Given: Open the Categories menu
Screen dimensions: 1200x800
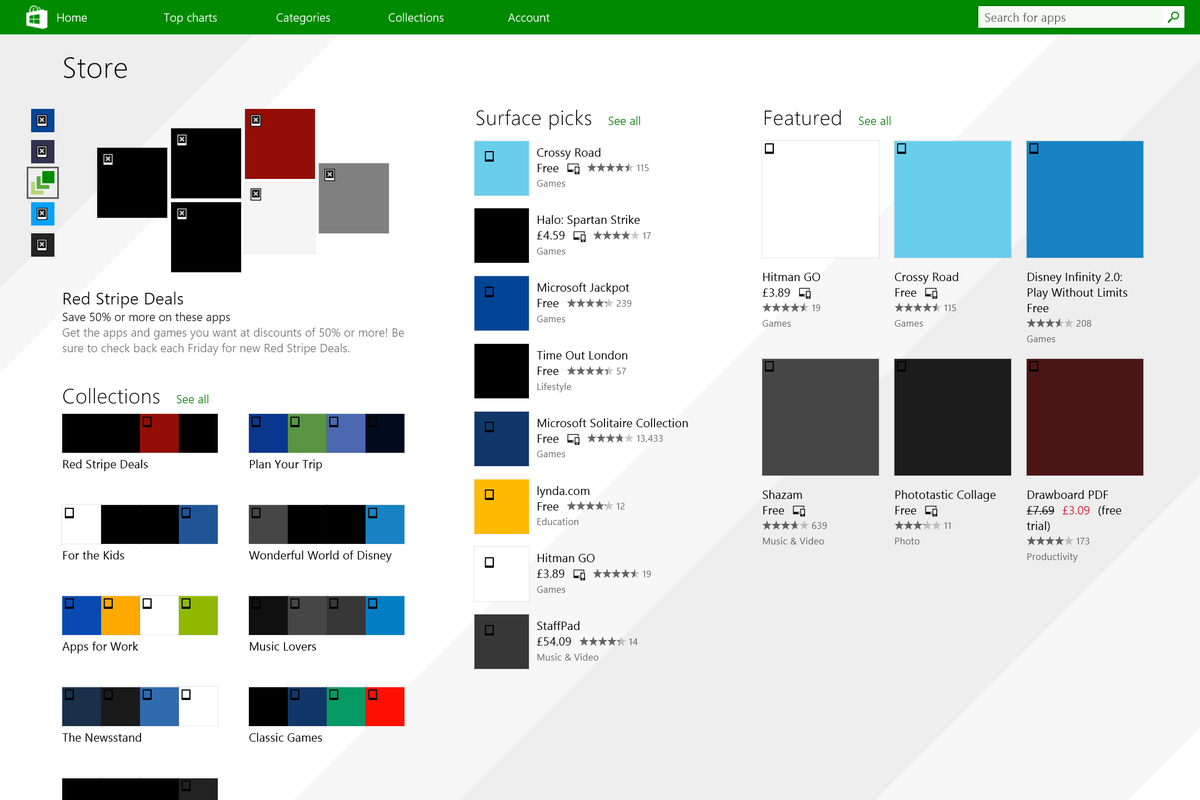Looking at the screenshot, I should [303, 17].
